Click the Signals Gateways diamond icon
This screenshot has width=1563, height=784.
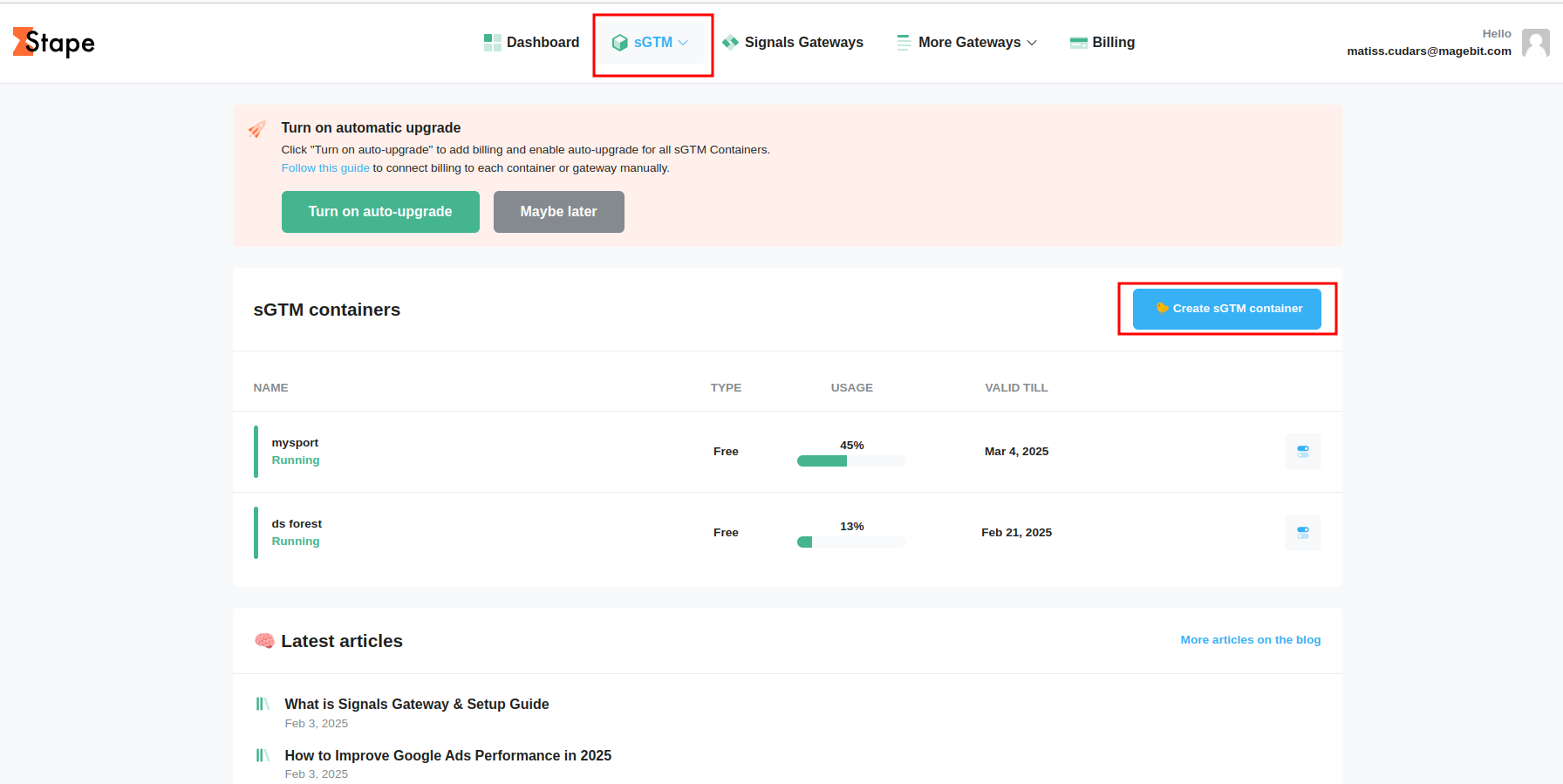pos(730,42)
